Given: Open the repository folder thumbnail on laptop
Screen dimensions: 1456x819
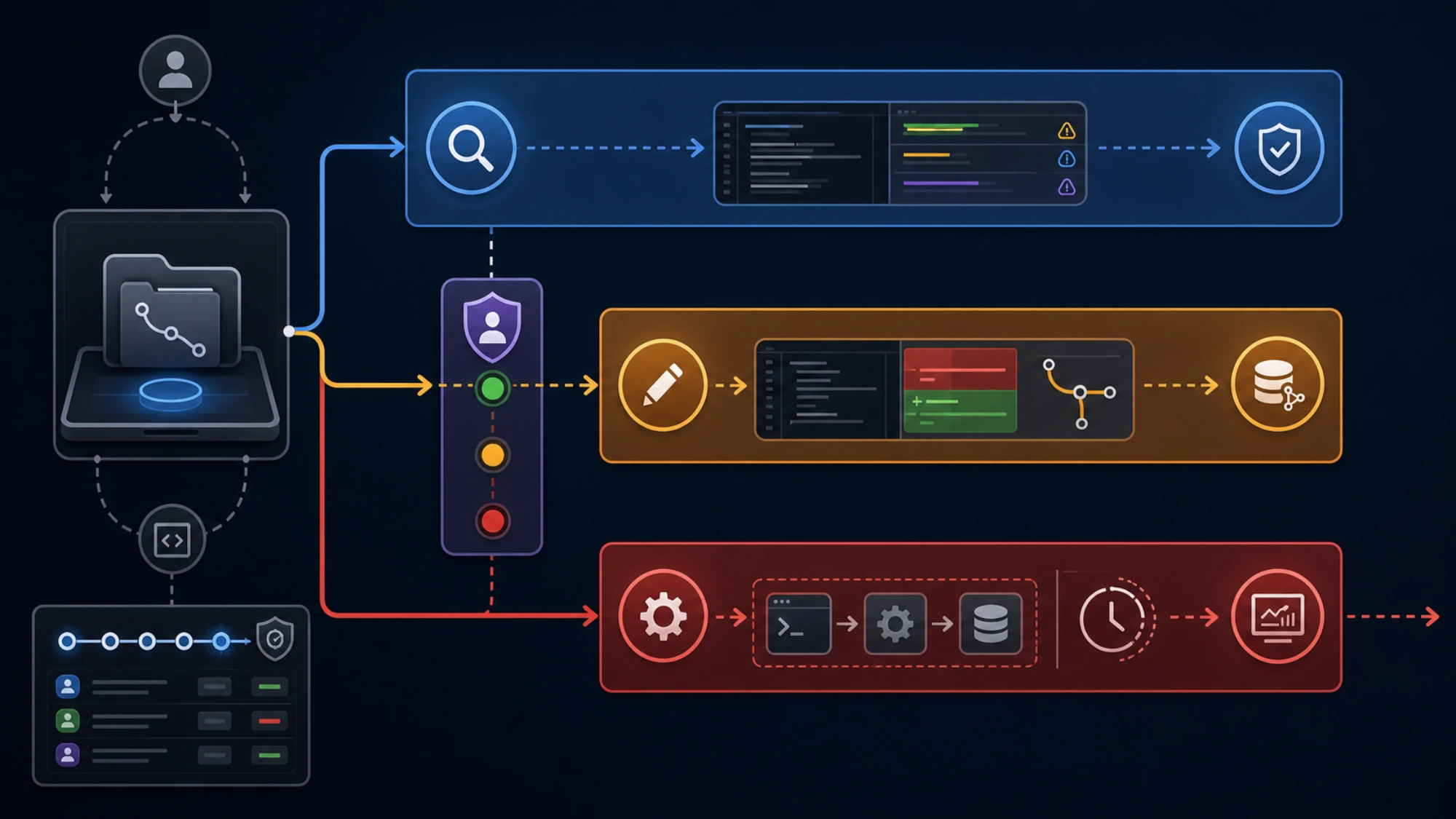Looking at the screenshot, I should pos(172,310).
